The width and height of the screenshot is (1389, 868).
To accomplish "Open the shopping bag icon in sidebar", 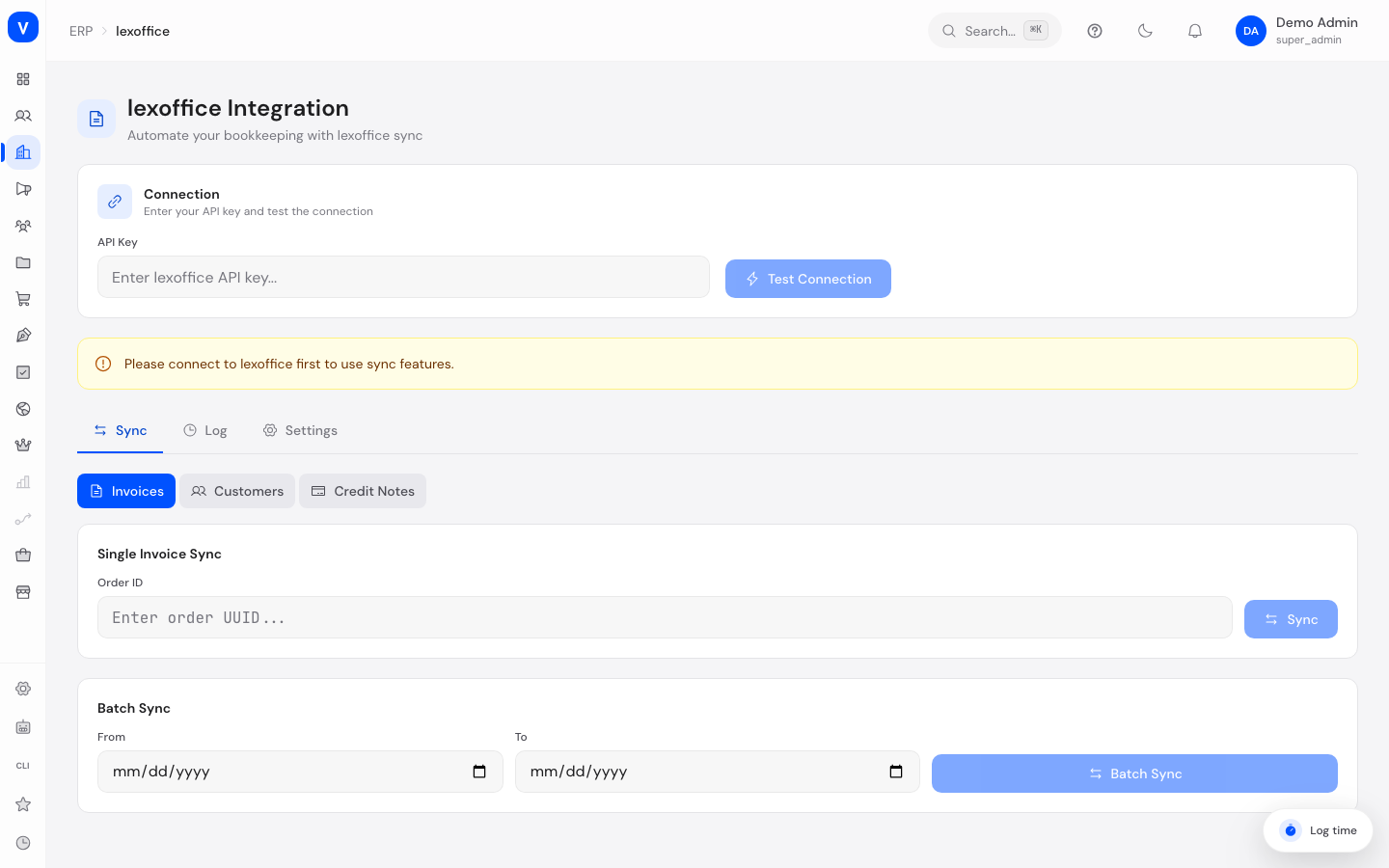I will pos(23,556).
